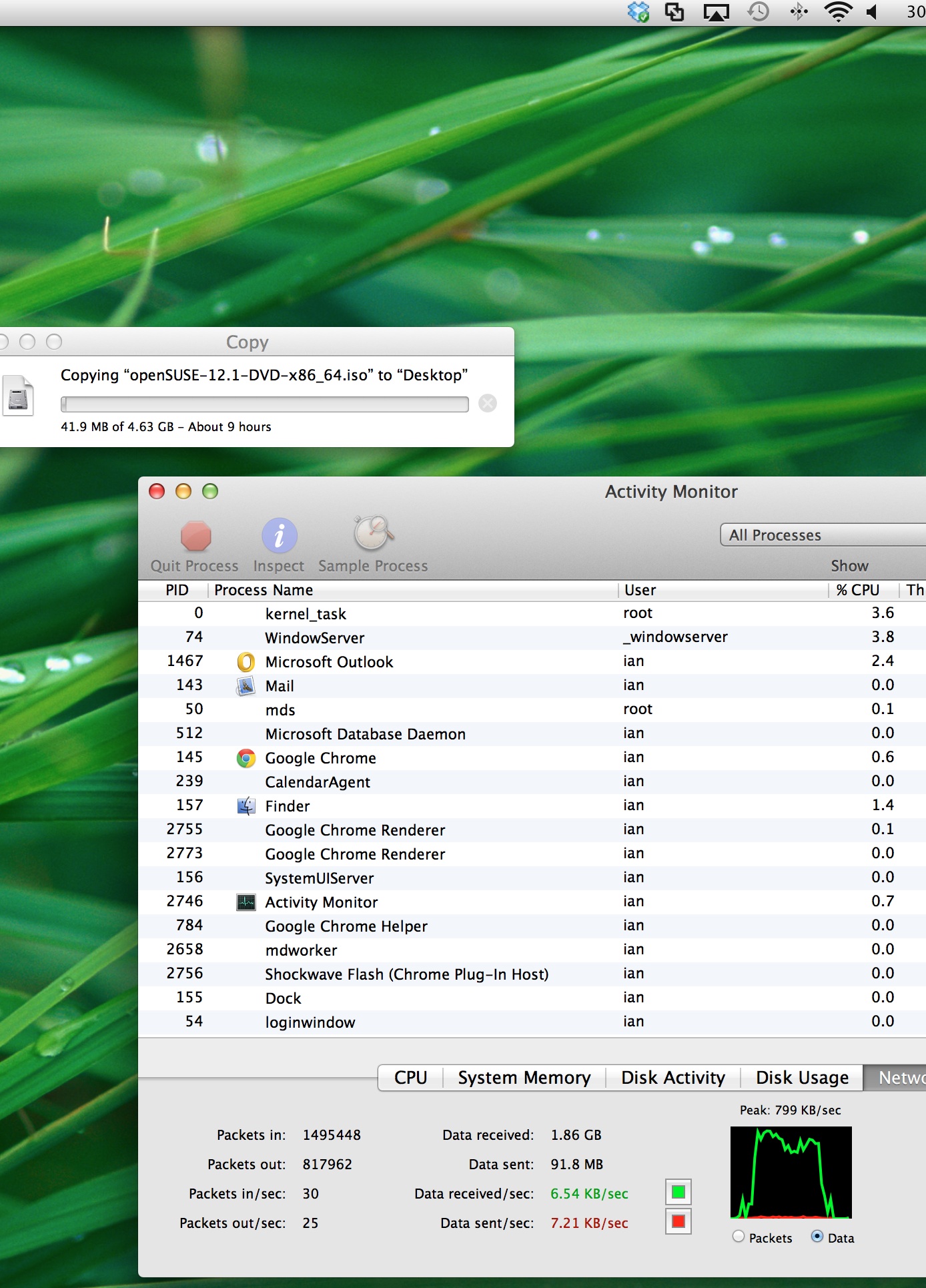Sort by the Process Name column header
926x1288 pixels.
[x=414, y=590]
